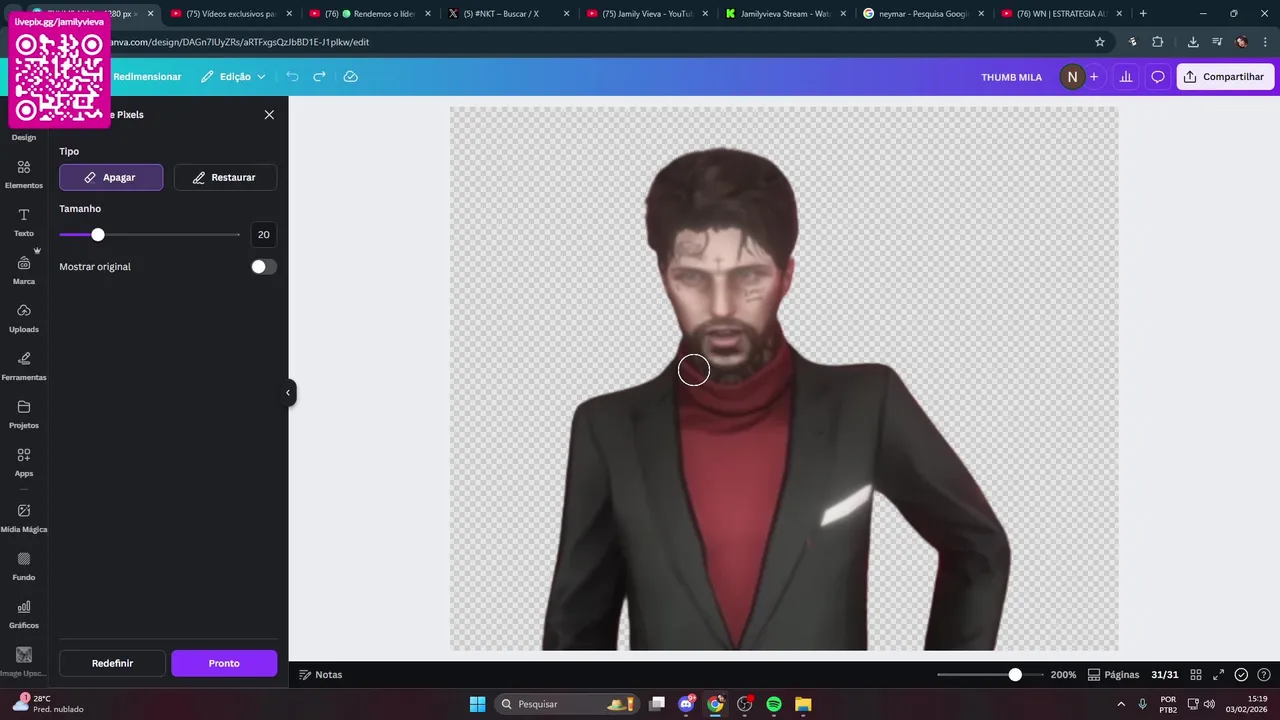Image resolution: width=1280 pixels, height=720 pixels.
Task: Collapse the side panel with the arrow handle
Action: [x=288, y=393]
